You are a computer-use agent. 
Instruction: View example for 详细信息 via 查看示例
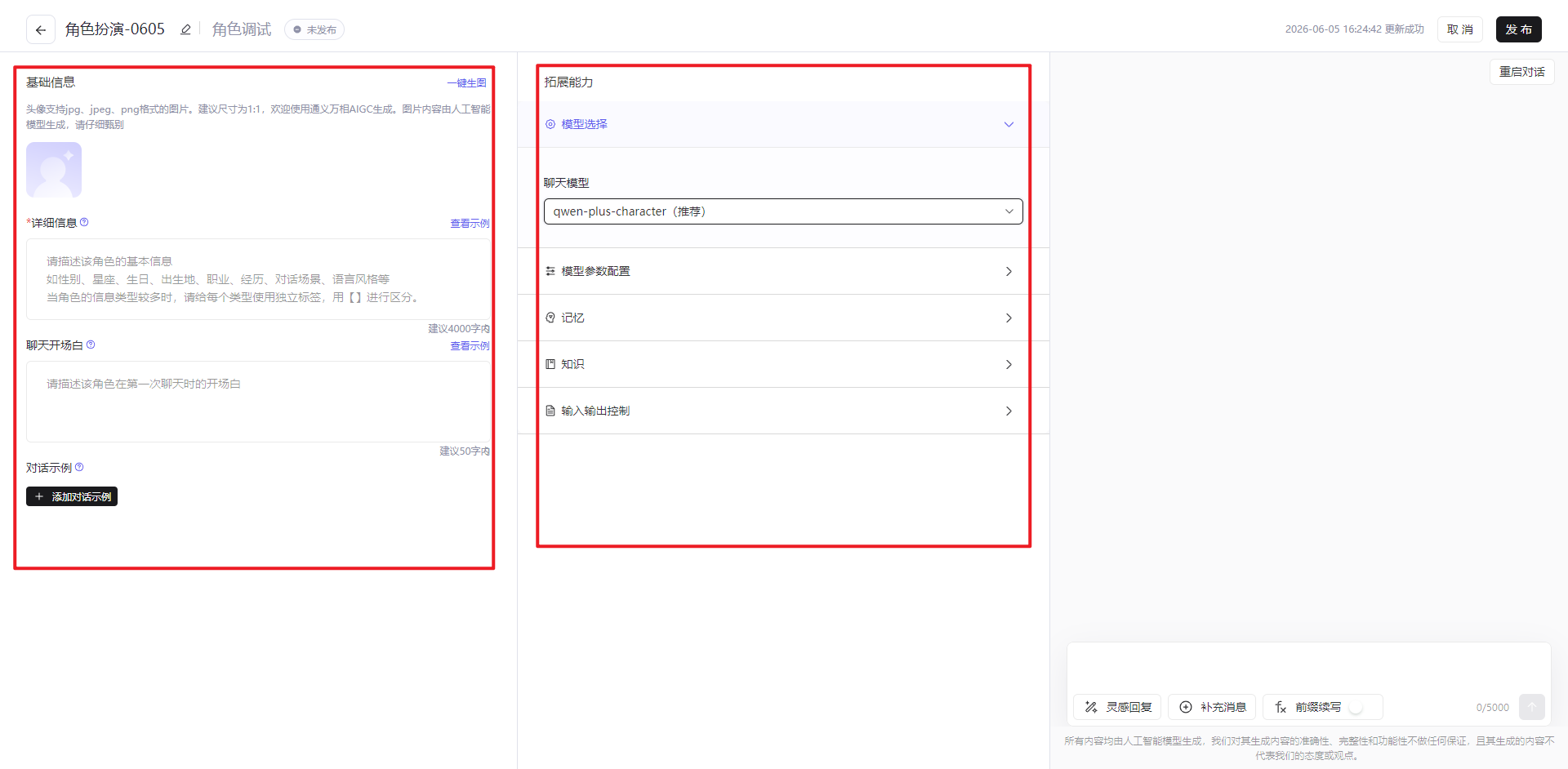click(x=470, y=224)
